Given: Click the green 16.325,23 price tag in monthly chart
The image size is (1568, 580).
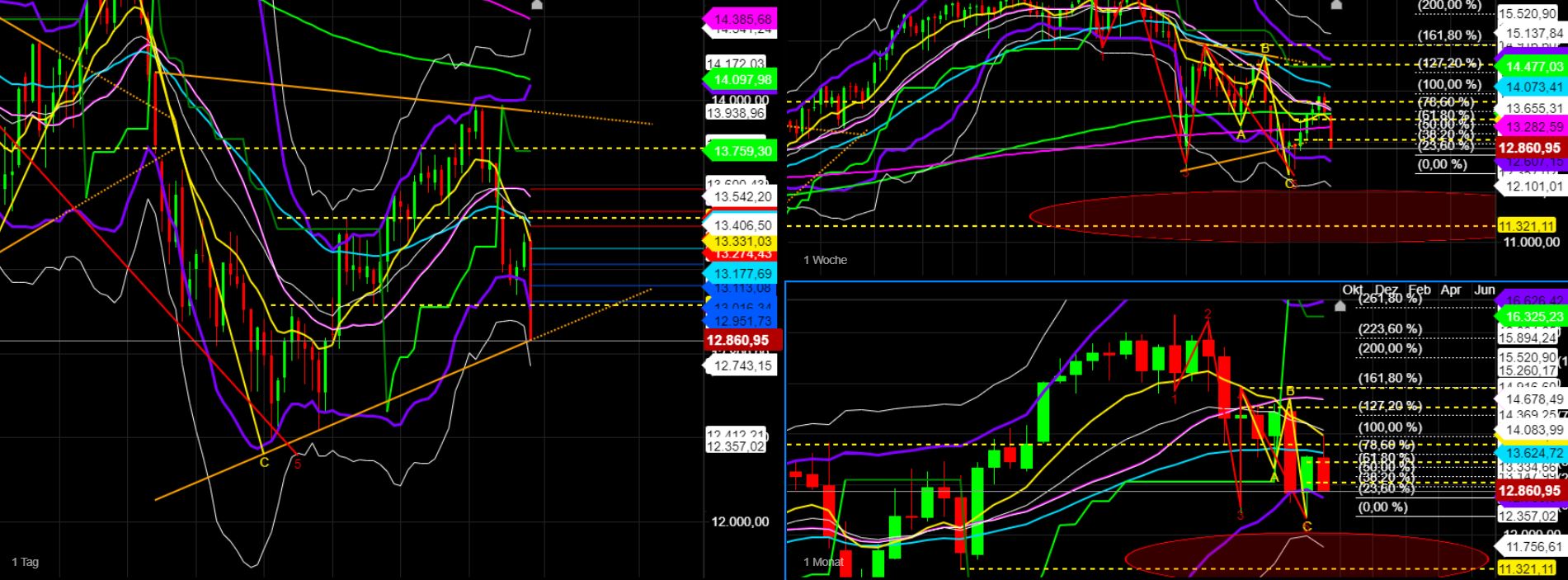Looking at the screenshot, I should (x=1532, y=317).
